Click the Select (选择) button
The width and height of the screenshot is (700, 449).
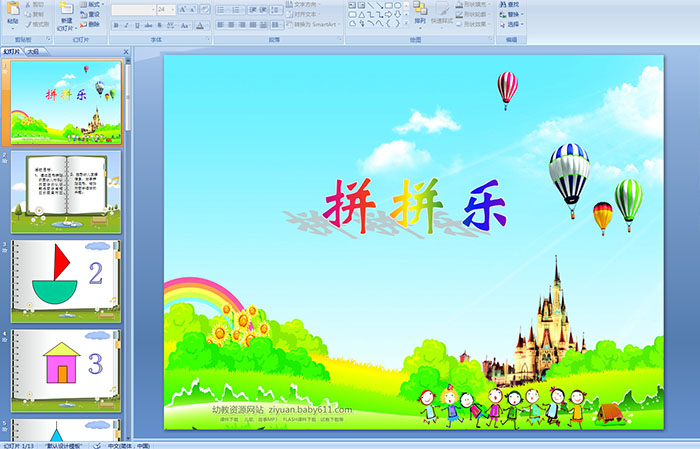tap(511, 24)
